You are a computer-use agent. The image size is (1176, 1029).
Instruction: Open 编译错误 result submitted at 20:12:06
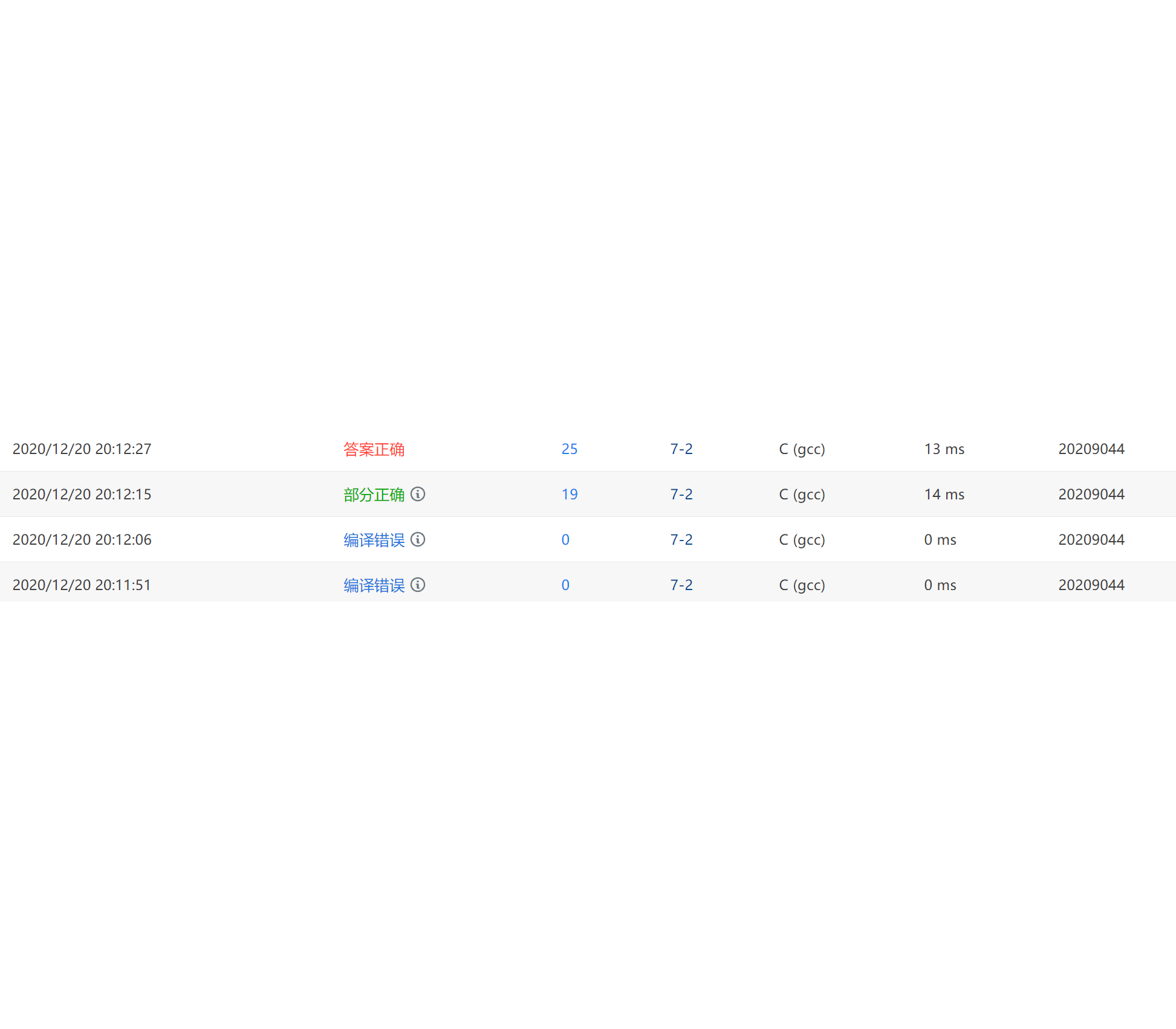point(374,540)
